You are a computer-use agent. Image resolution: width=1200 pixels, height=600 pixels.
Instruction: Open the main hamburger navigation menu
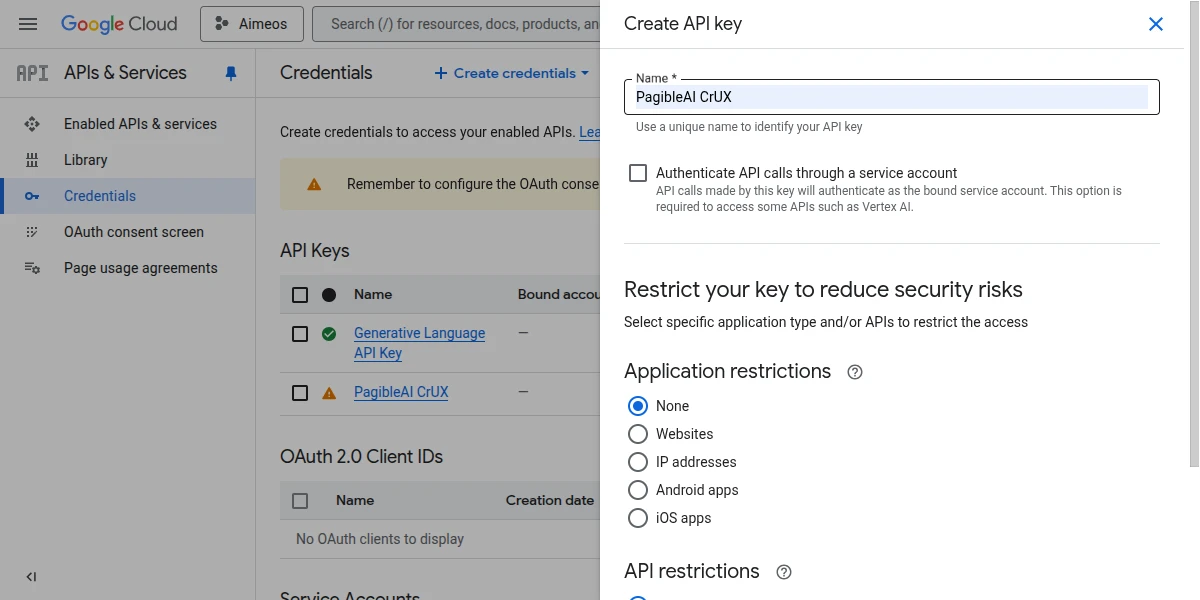pyautogui.click(x=28, y=24)
